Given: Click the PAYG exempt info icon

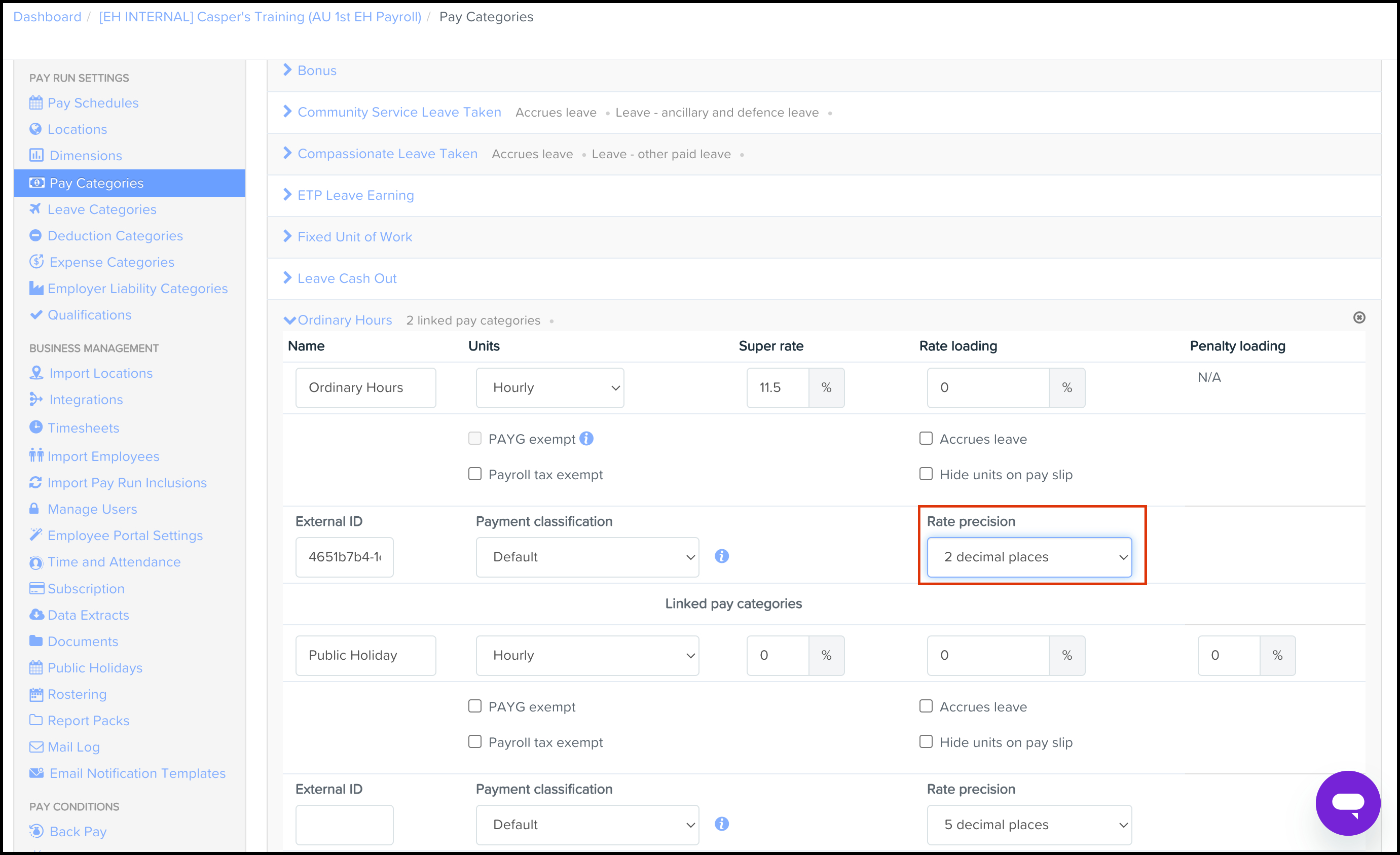Looking at the screenshot, I should (x=586, y=438).
